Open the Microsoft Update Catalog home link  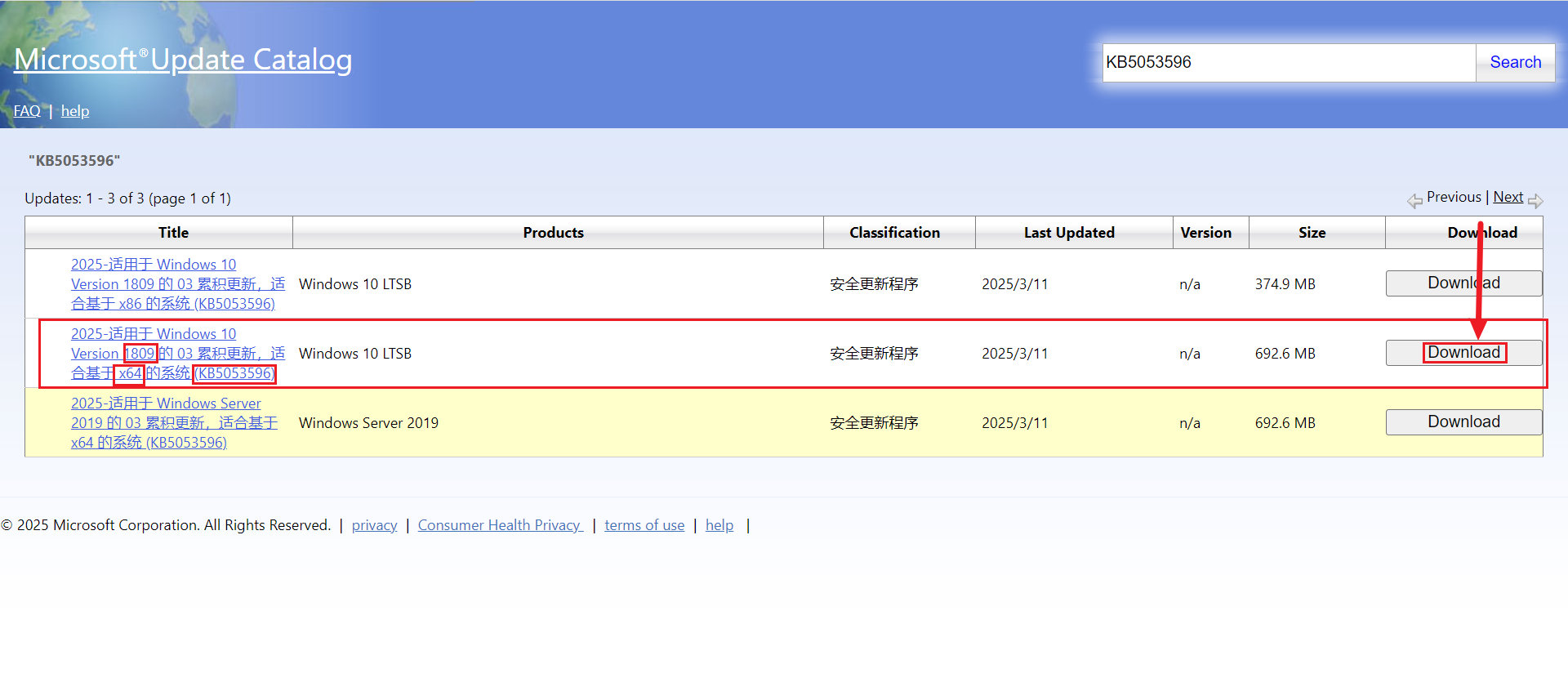183,60
